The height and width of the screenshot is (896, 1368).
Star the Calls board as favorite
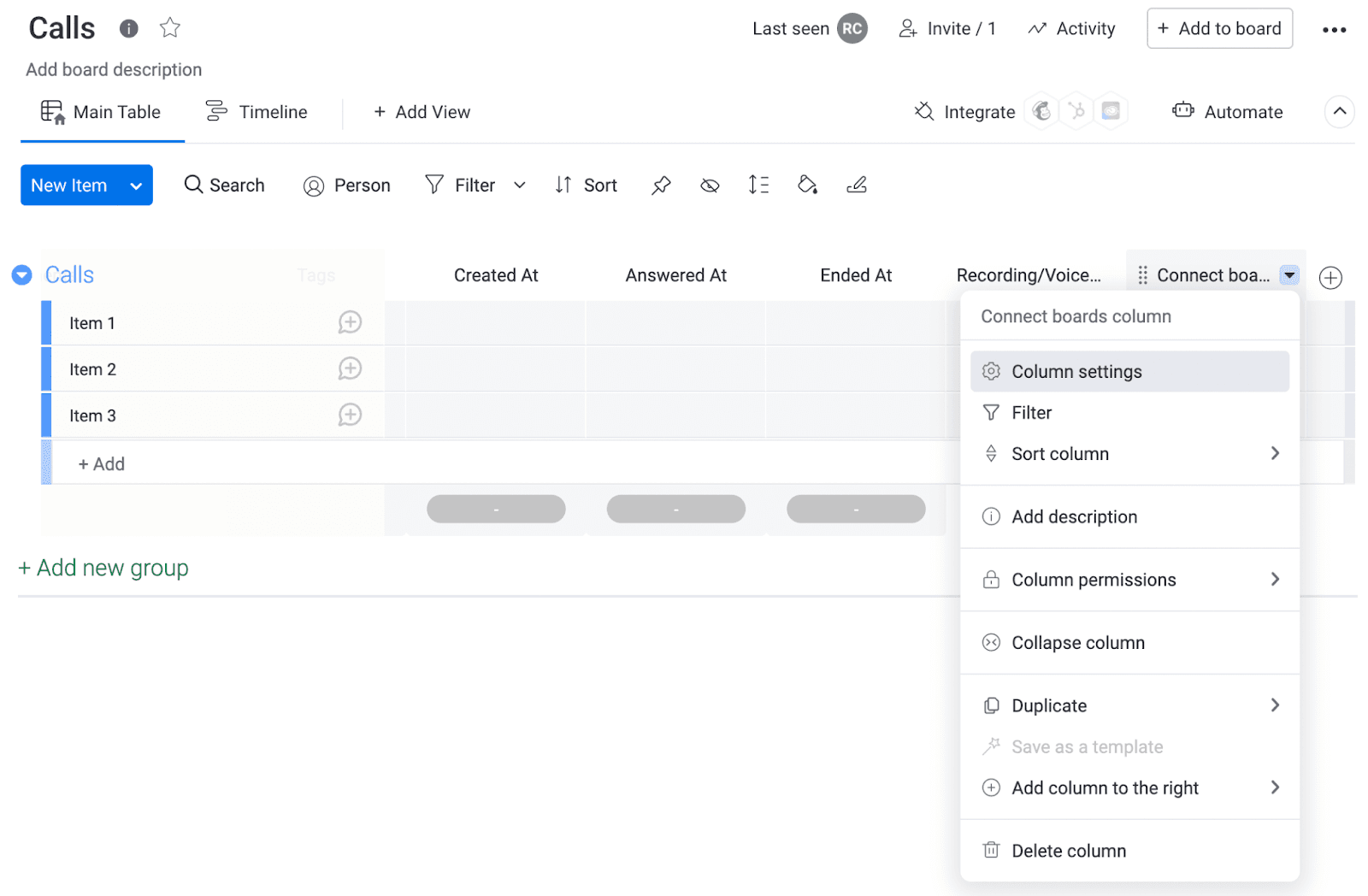170,28
